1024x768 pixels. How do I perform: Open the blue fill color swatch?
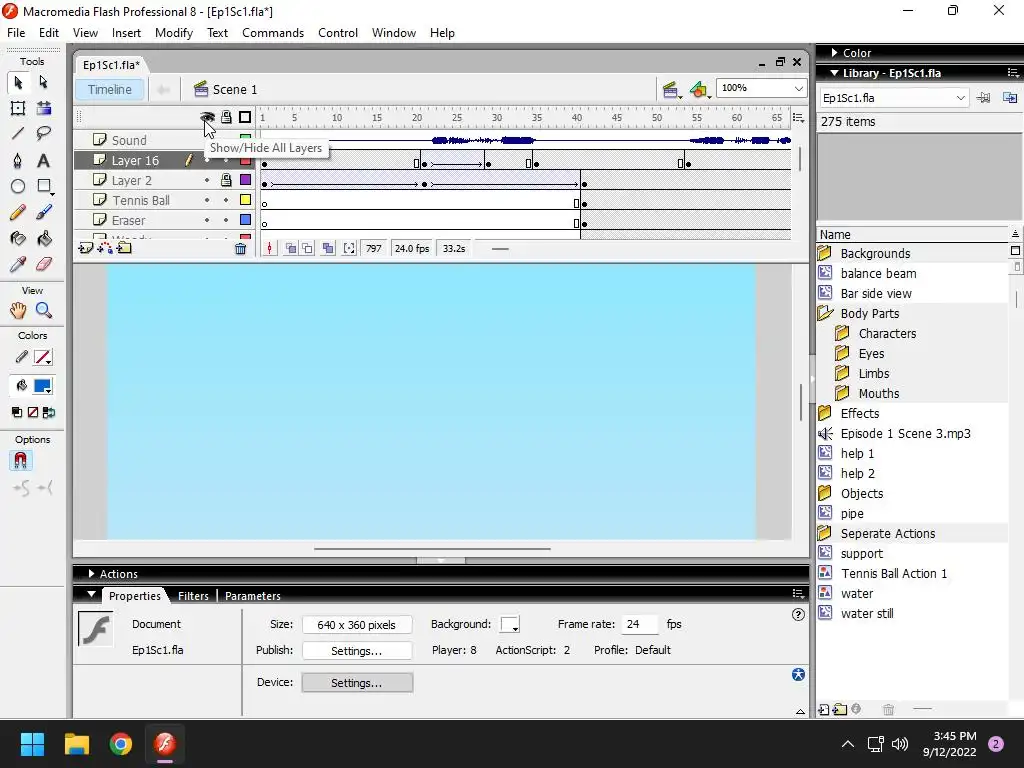coord(43,386)
